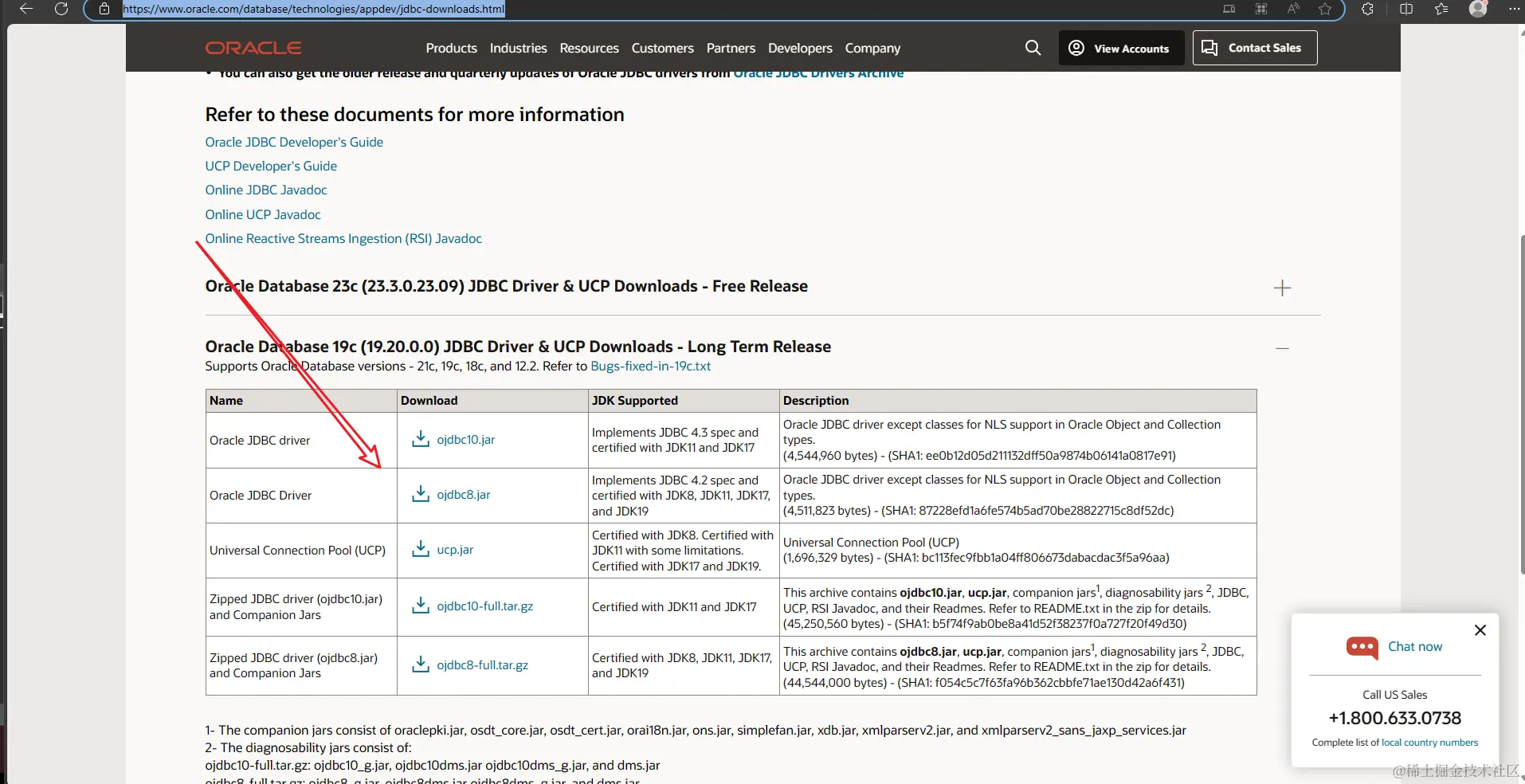Click the Universal Connection Pool (UCP) name cell
Screen dimensions: 1525x784
[x=301, y=551]
